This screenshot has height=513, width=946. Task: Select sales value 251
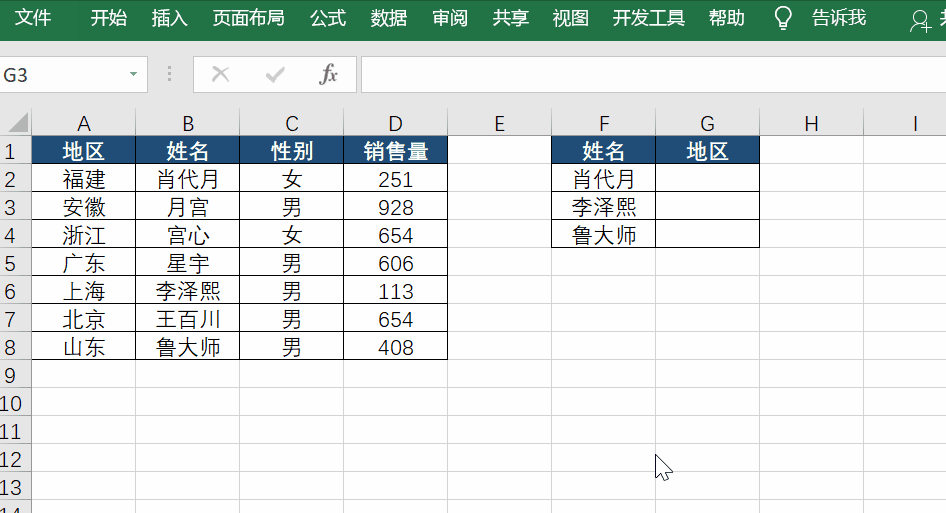tap(395, 179)
